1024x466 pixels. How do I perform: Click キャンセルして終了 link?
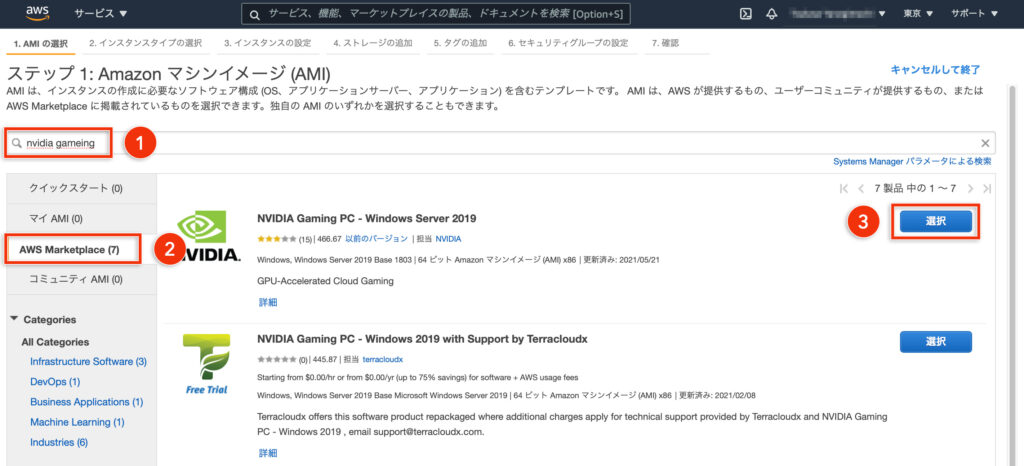pyautogui.click(x=936, y=70)
